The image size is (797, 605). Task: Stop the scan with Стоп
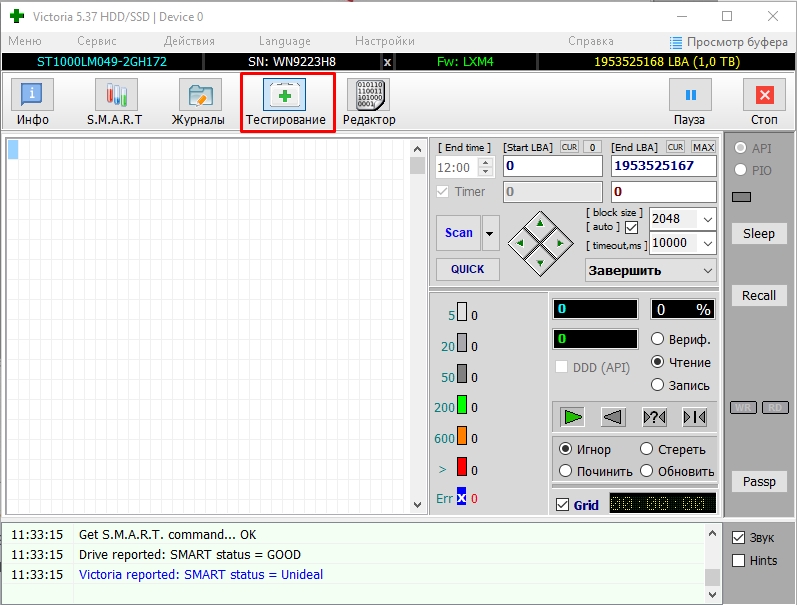(x=764, y=101)
